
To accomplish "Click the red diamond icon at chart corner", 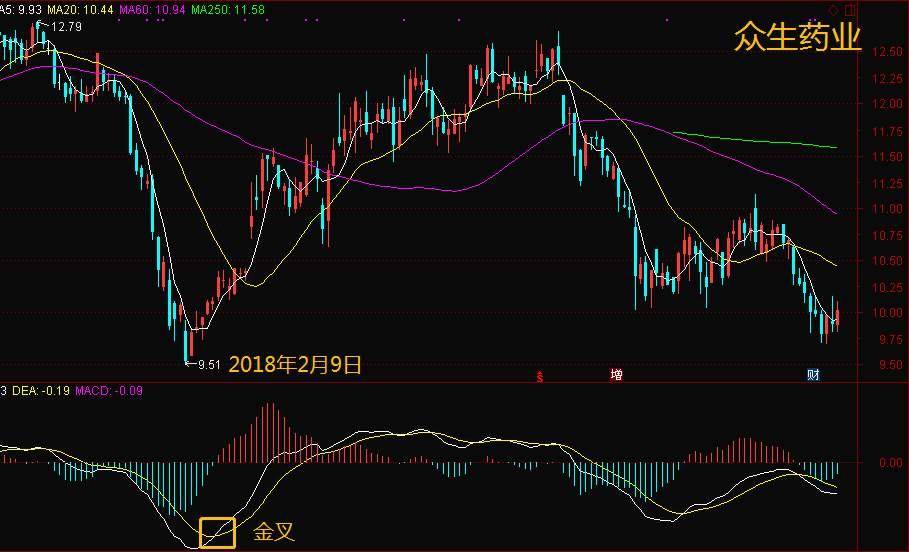I will tap(833, 10).
